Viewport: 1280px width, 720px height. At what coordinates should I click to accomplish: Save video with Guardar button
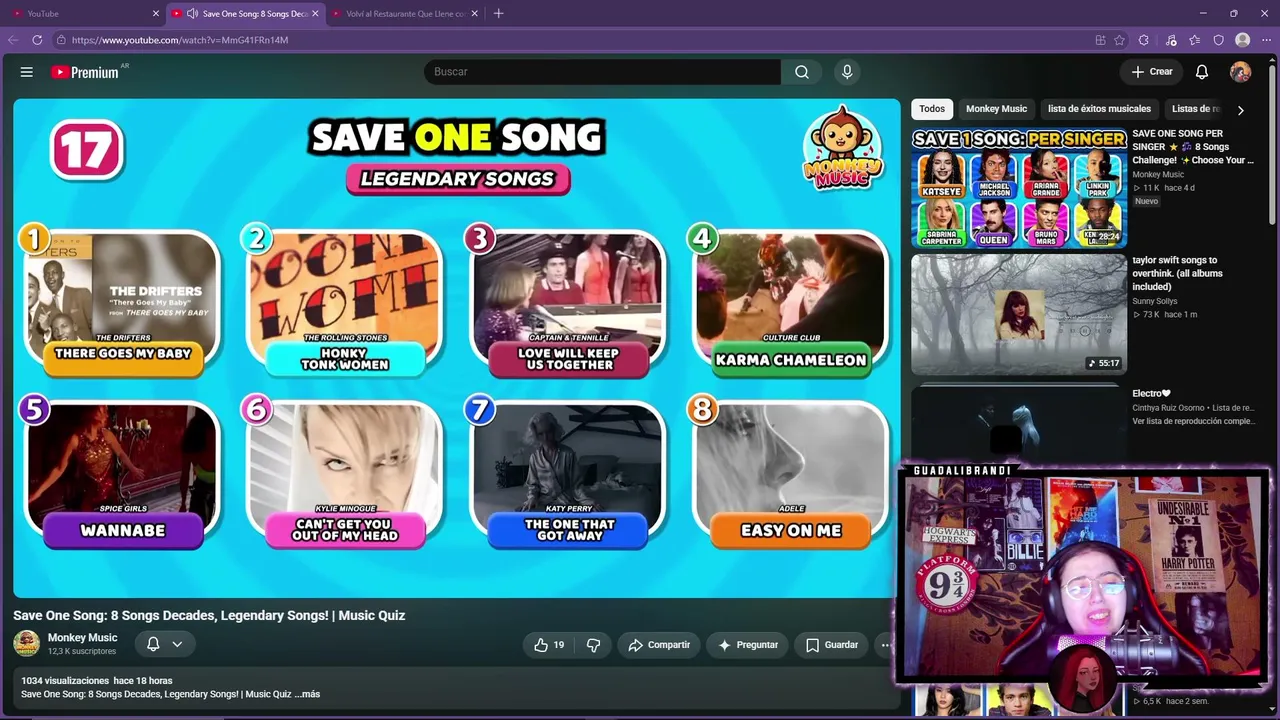(832, 645)
